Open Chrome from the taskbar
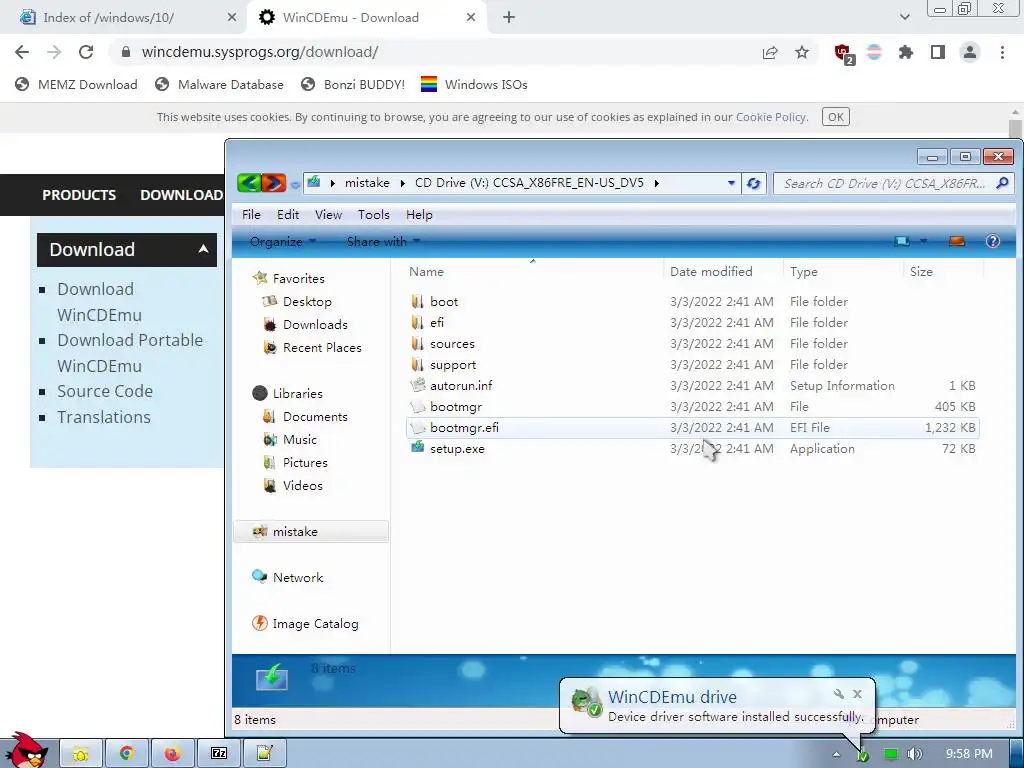Viewport: 1024px width, 768px height. click(126, 754)
